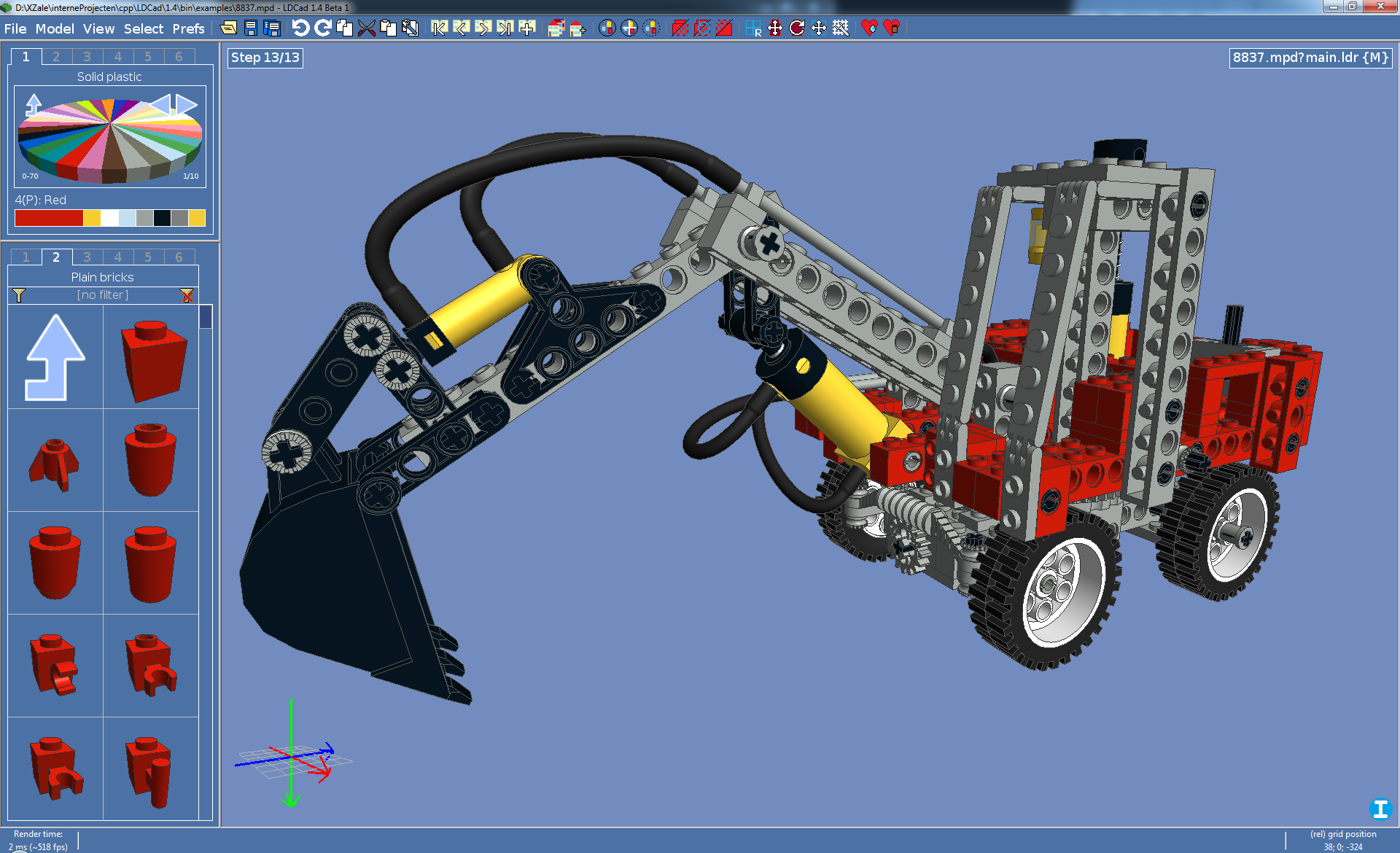Click the grid snapping tool icon
The height and width of the screenshot is (853, 1400).
click(841, 28)
